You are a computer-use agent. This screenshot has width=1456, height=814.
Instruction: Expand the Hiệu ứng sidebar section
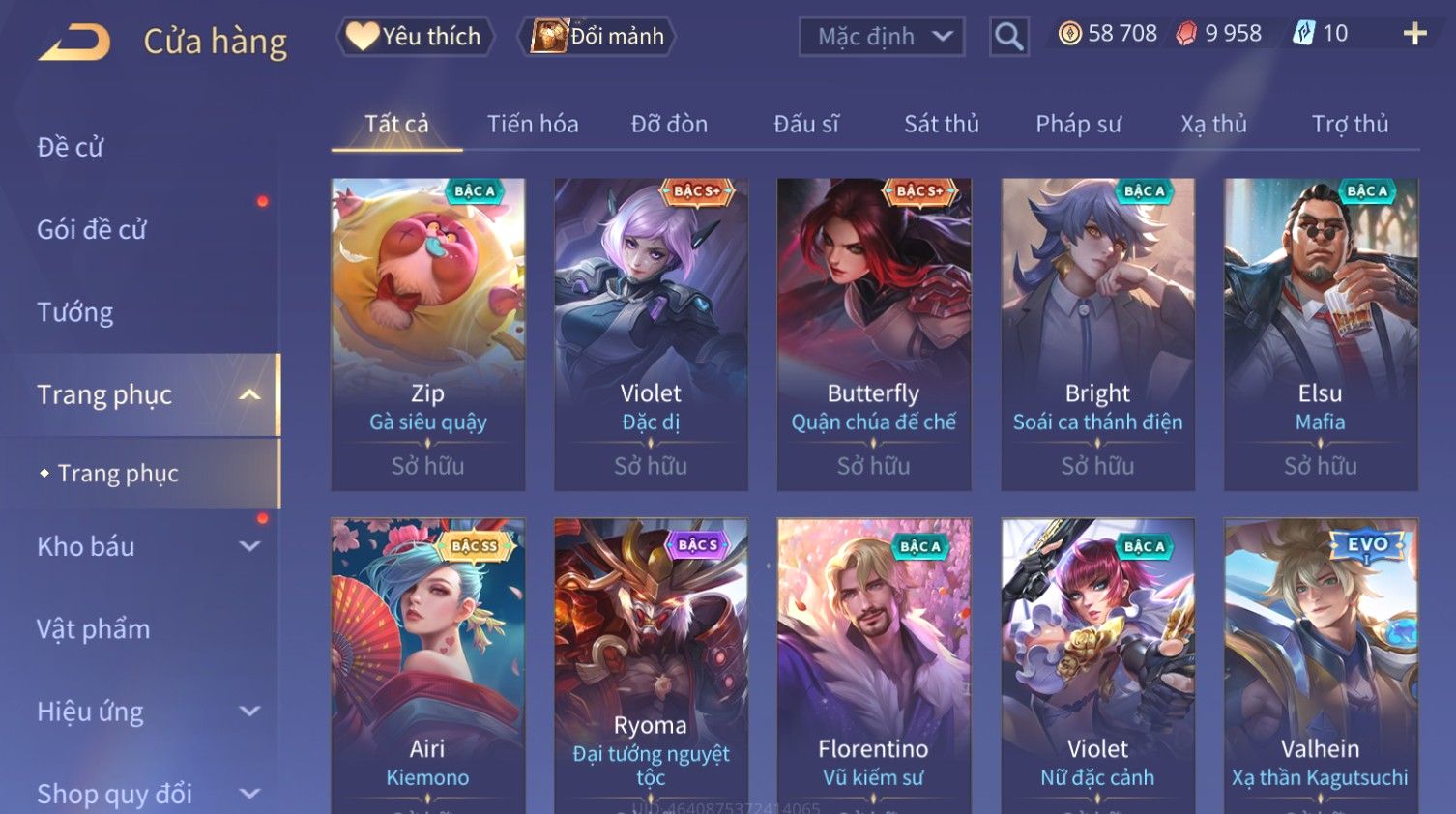click(249, 712)
